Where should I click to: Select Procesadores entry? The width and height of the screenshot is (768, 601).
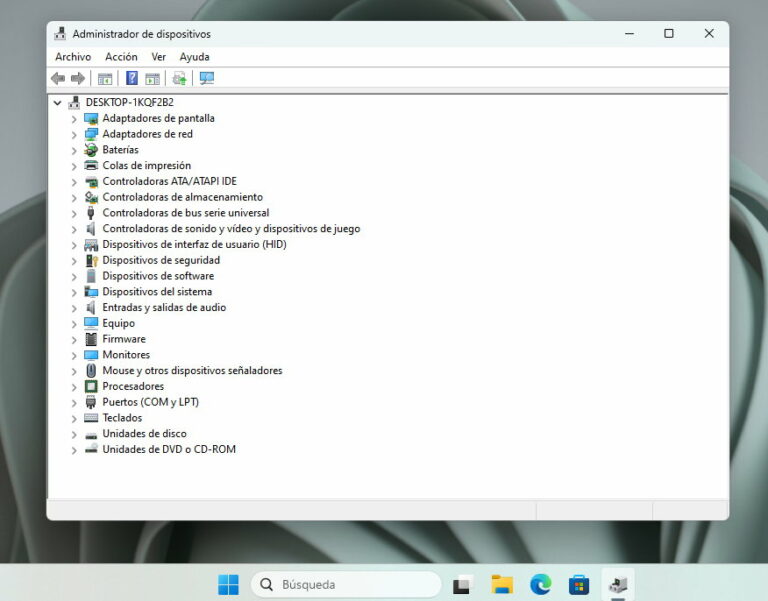coord(133,386)
